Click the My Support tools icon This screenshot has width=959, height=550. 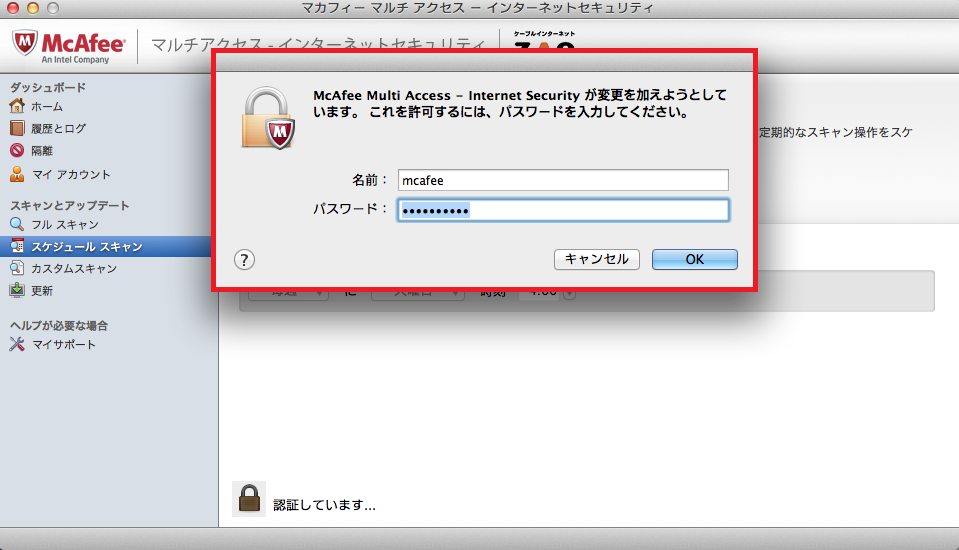coord(17,344)
